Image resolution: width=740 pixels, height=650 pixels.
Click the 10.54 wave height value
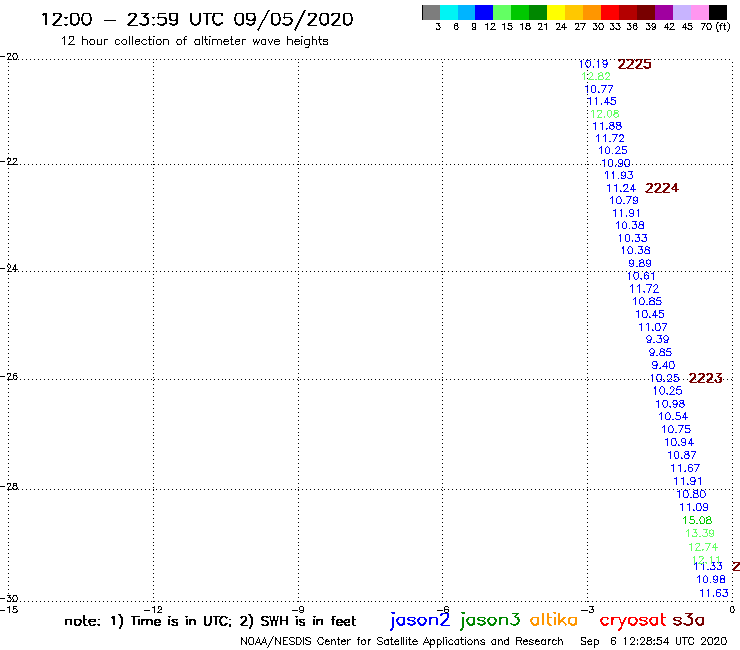tap(673, 416)
